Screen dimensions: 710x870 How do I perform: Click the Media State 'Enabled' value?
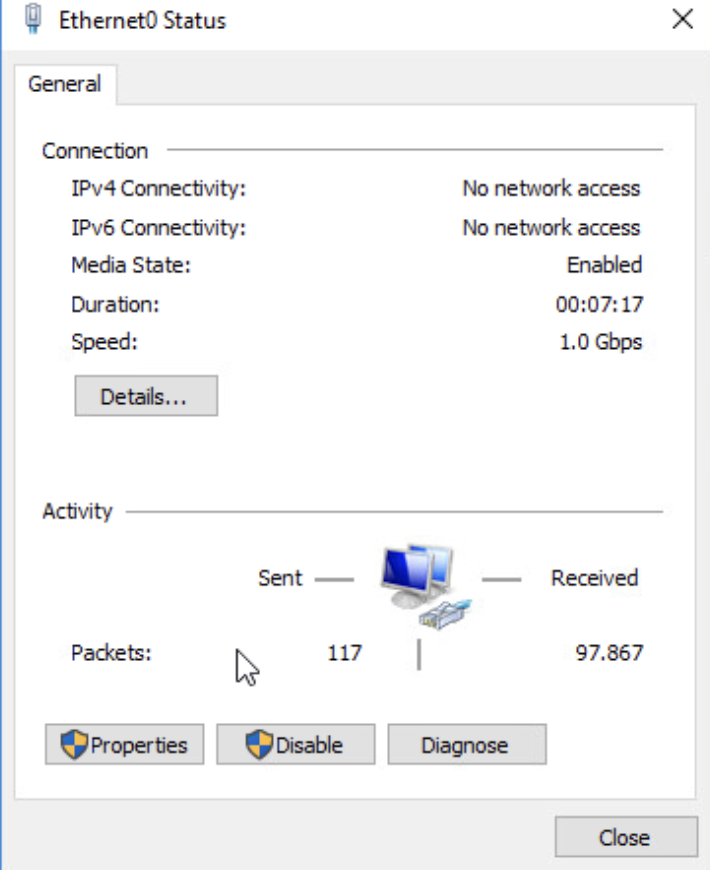604,265
